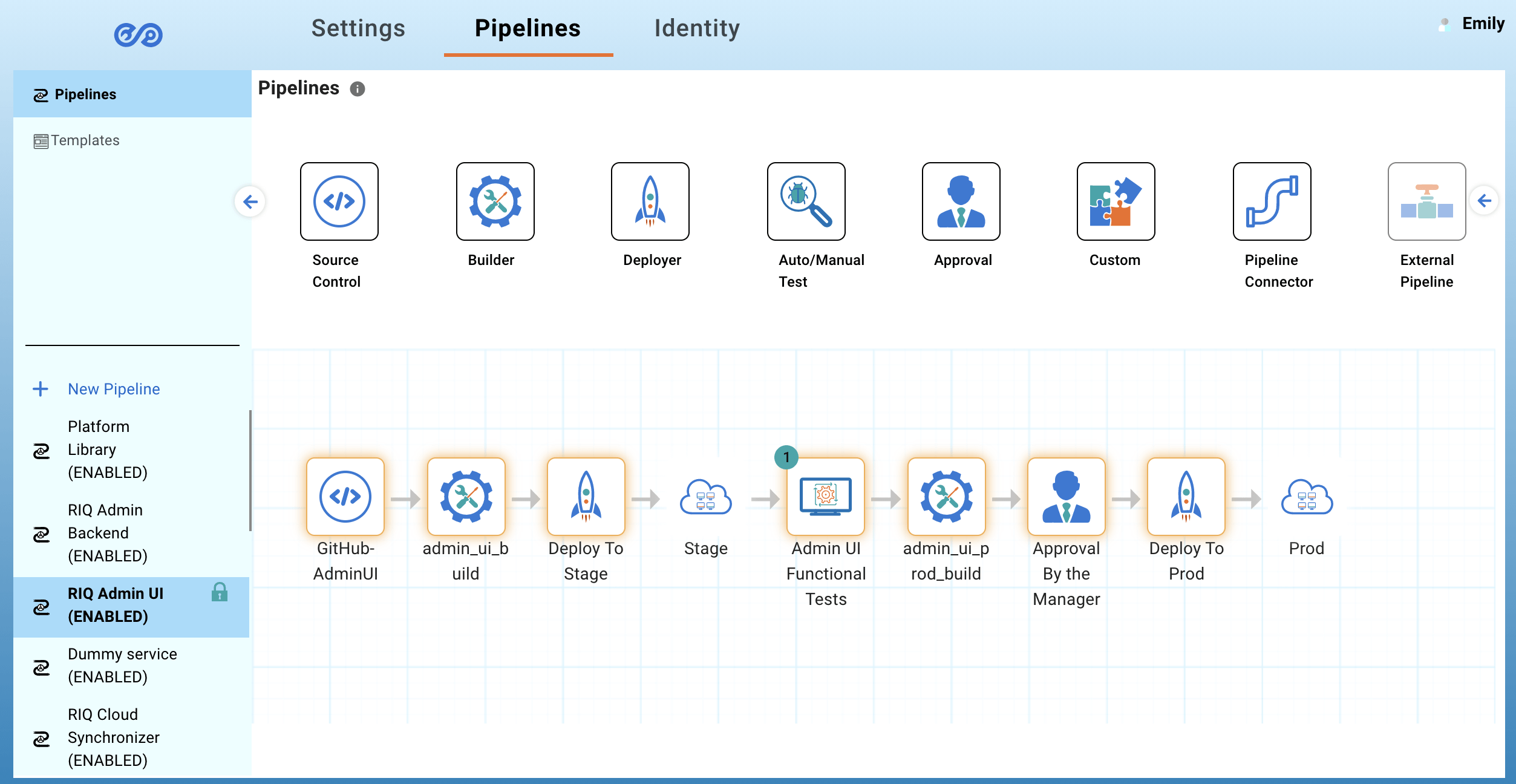Screen dimensions: 1516x784
Task: Open the GitHub-AdminUI pipeline node
Action: click(345, 497)
